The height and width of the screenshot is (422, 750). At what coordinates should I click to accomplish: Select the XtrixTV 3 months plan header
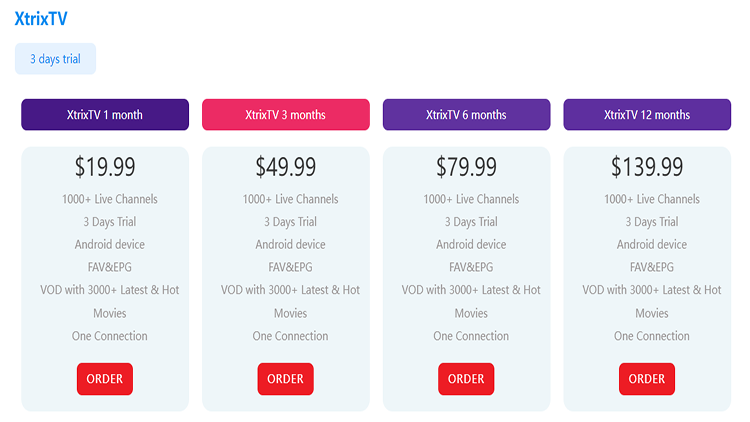click(285, 115)
